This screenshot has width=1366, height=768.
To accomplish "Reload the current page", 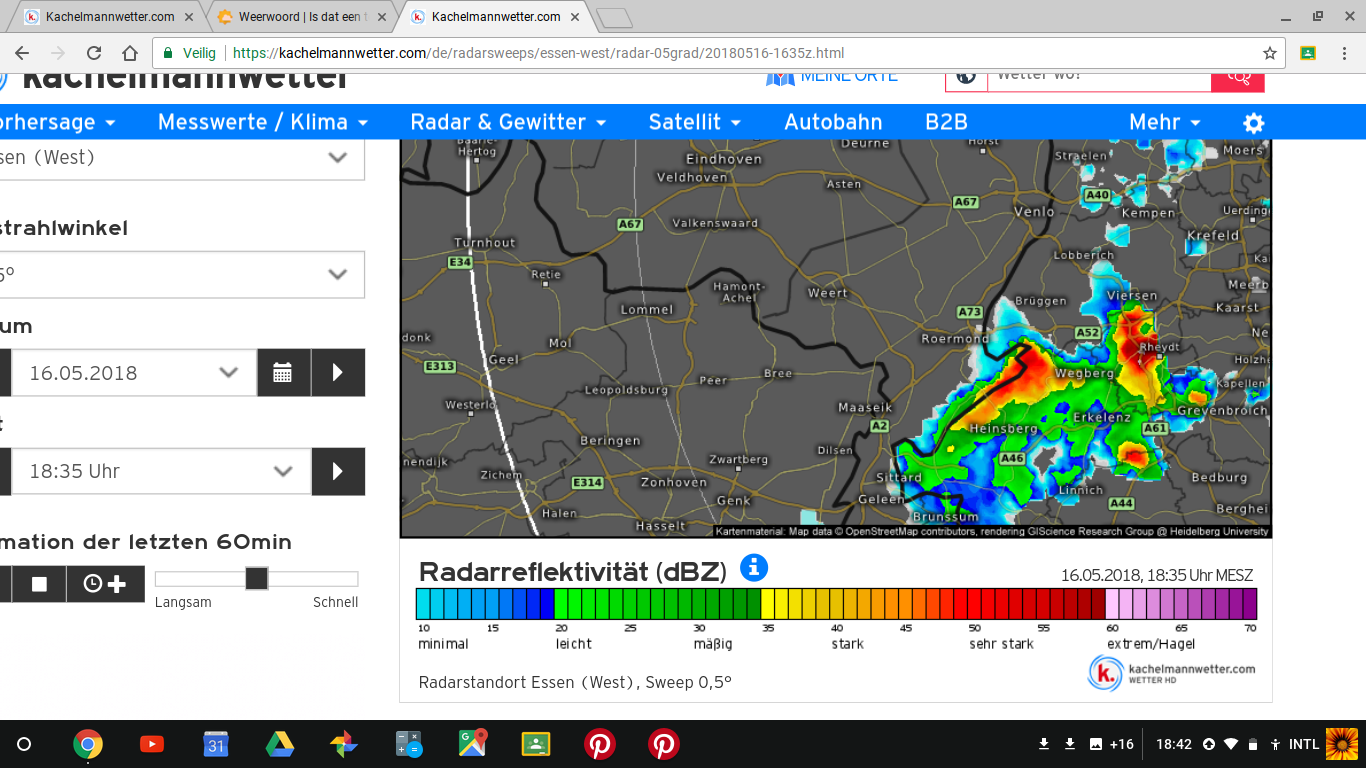I will [x=94, y=53].
